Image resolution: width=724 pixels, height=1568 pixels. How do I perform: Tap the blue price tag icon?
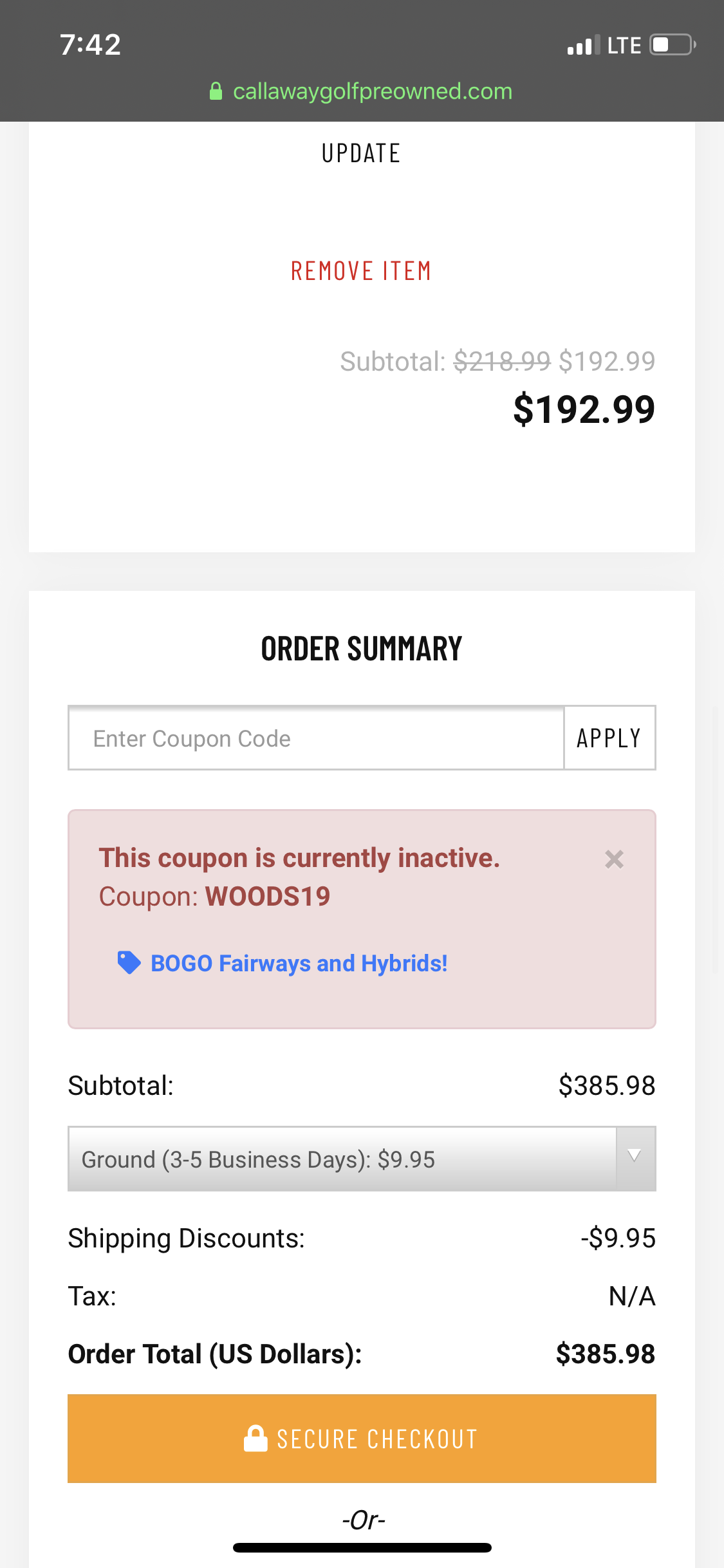(129, 963)
